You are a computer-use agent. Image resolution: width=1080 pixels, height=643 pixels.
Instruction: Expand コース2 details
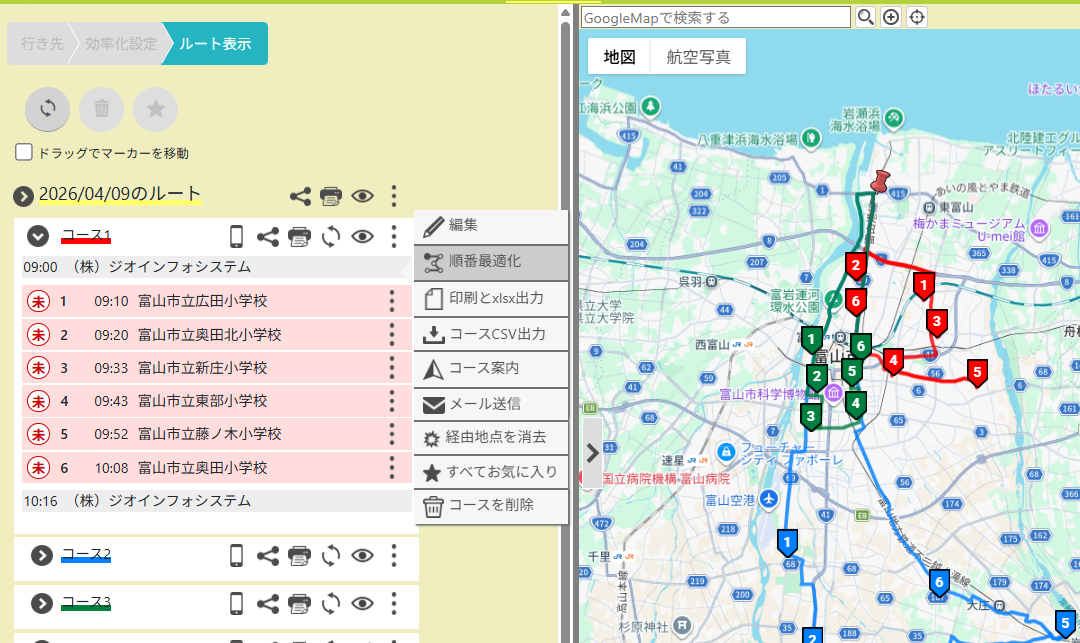coord(41,555)
